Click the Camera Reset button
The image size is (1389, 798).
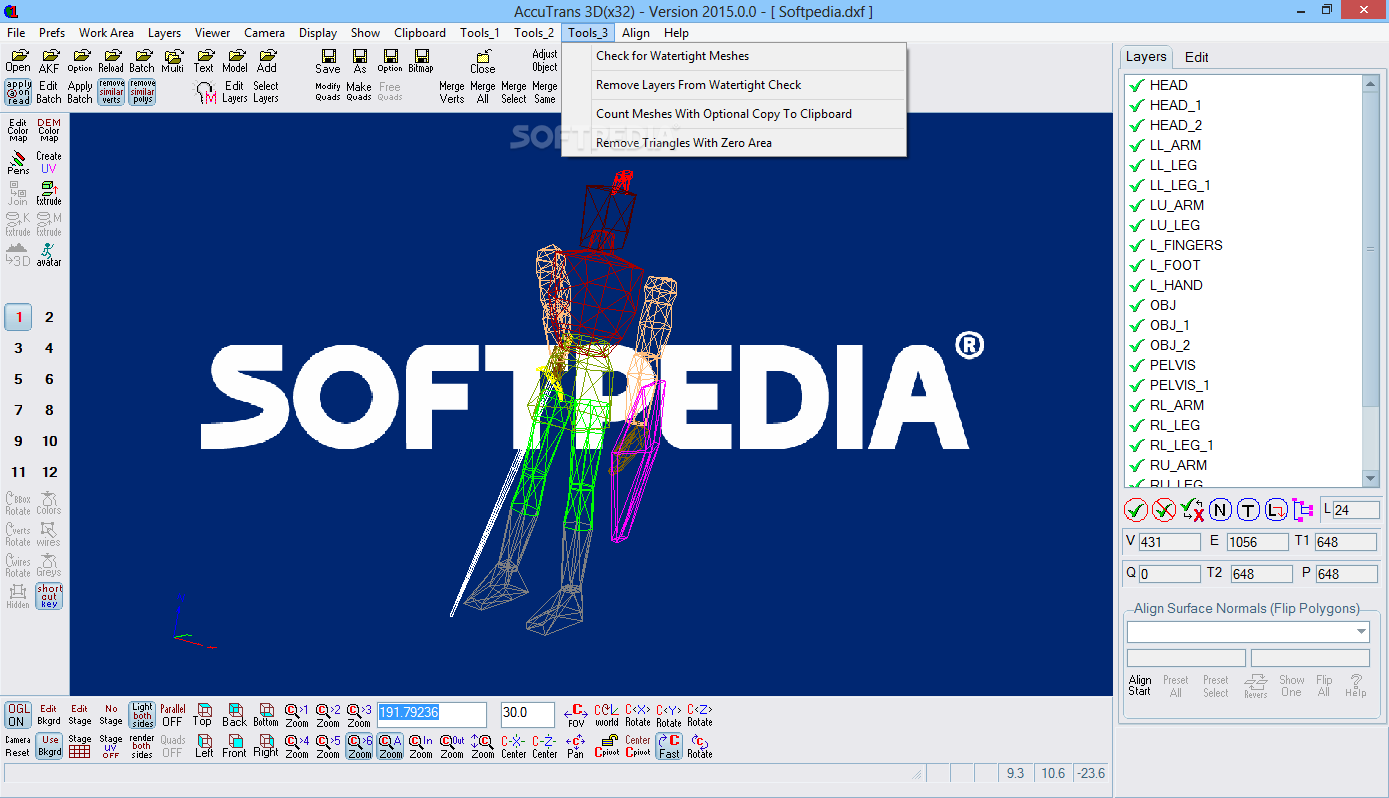pyautogui.click(x=18, y=746)
